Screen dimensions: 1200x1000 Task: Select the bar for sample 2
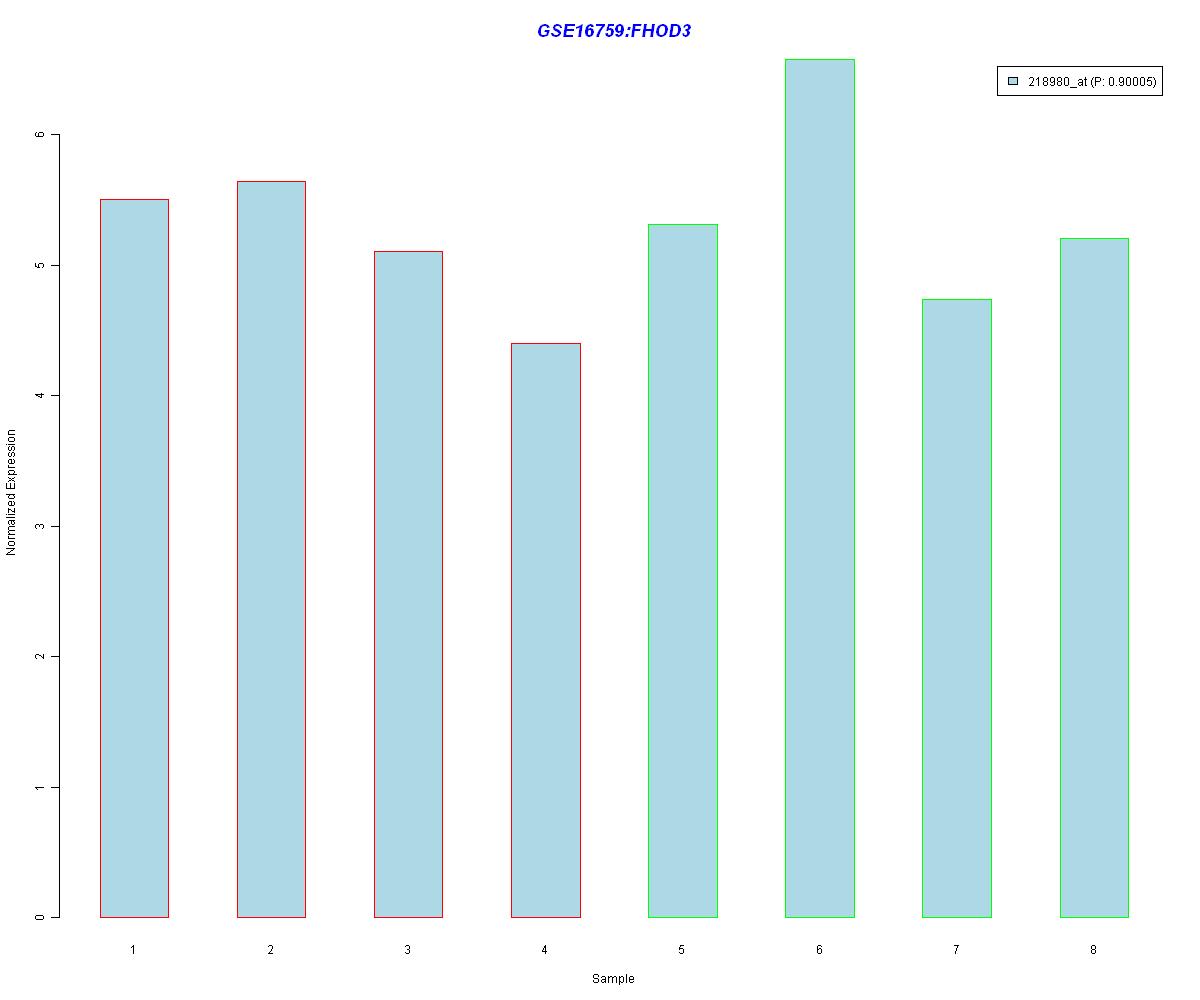point(271,549)
